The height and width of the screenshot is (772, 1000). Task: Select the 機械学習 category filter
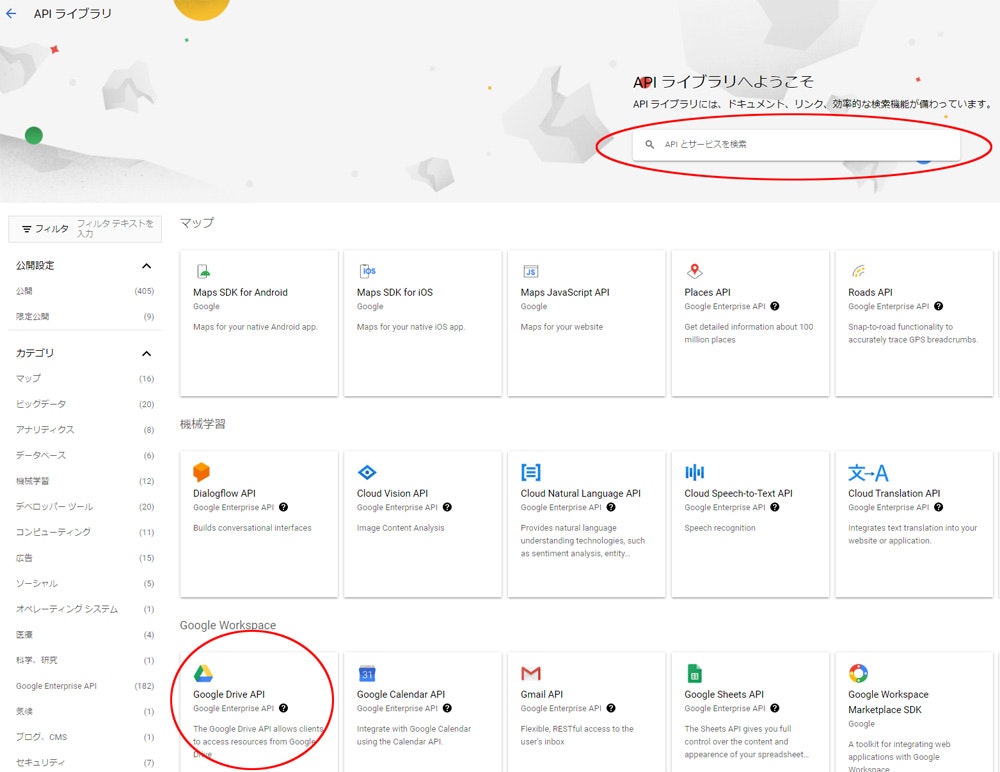85,481
